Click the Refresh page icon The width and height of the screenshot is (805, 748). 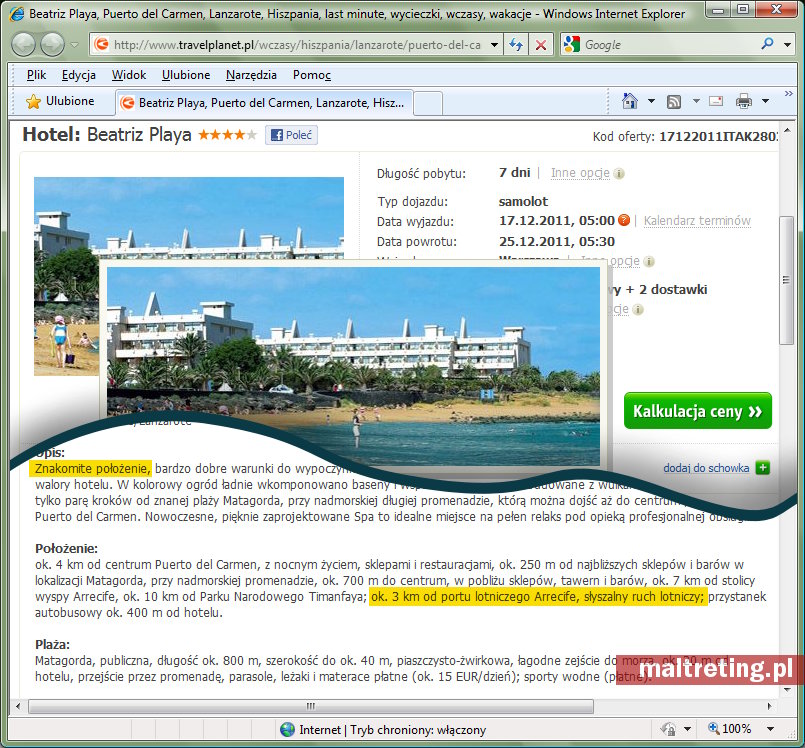[x=516, y=45]
